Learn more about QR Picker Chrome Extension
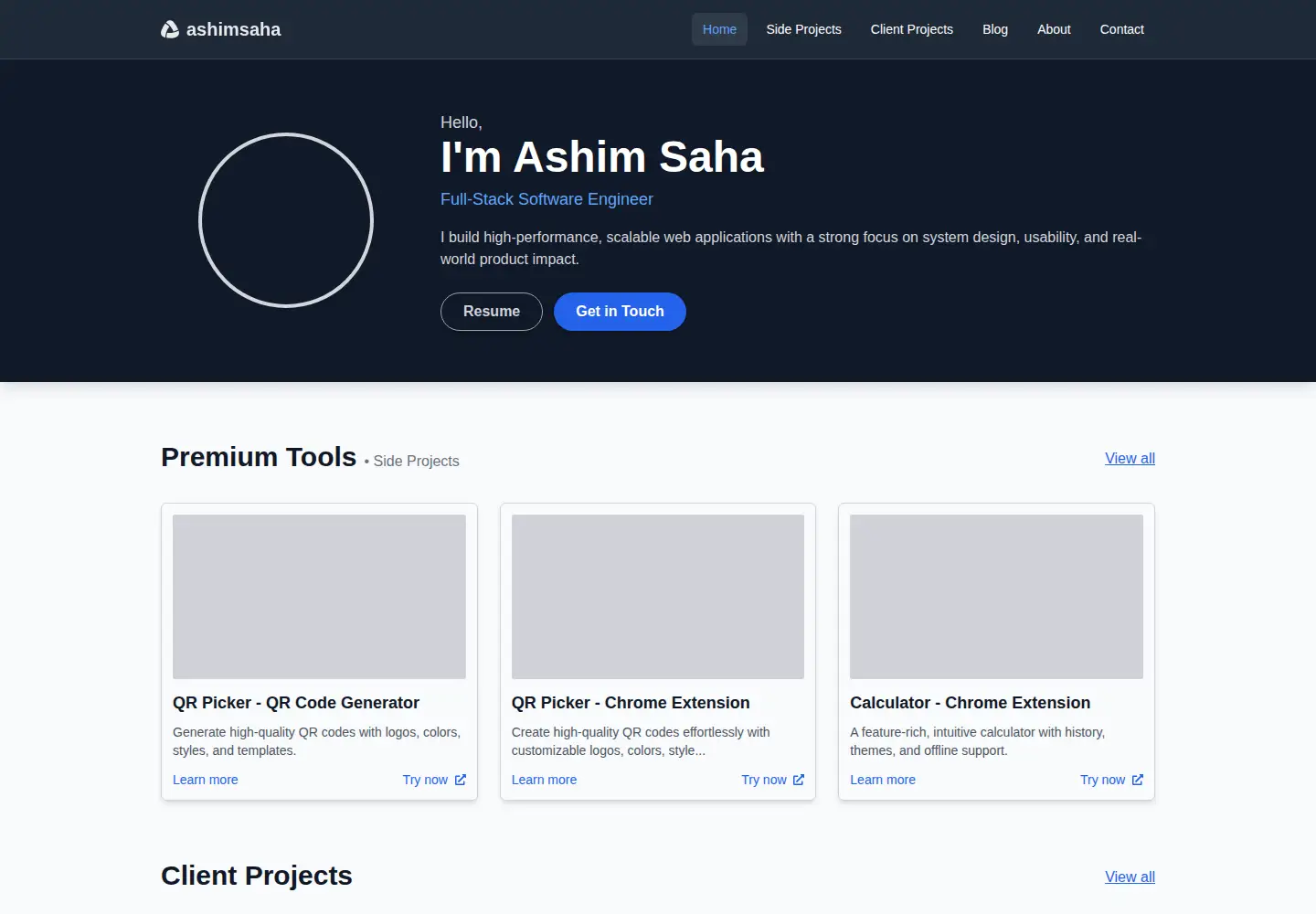The height and width of the screenshot is (914, 1316). pyautogui.click(x=544, y=780)
